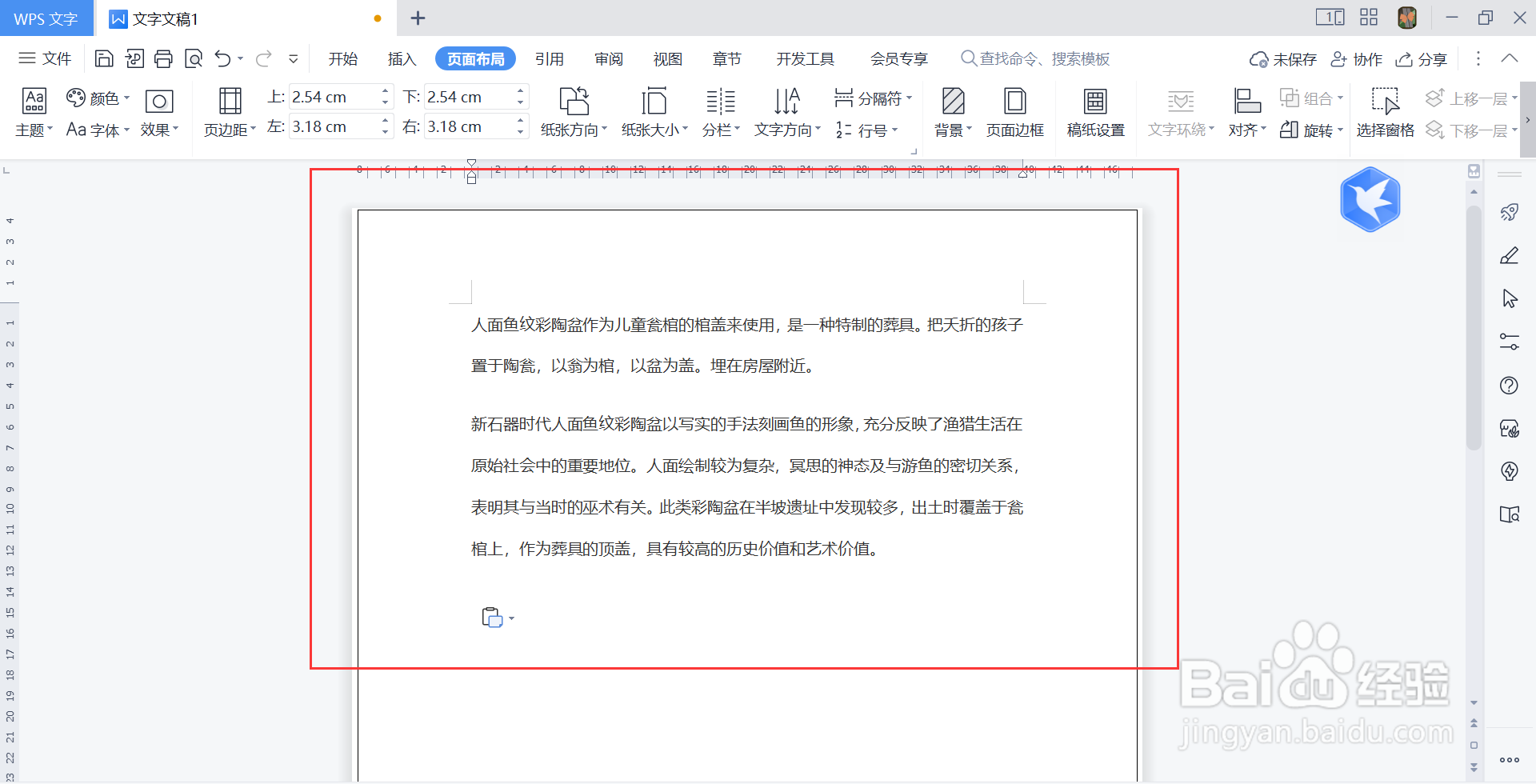The height and width of the screenshot is (784, 1536).
Task: Switch to 章节 tab
Action: [727, 58]
